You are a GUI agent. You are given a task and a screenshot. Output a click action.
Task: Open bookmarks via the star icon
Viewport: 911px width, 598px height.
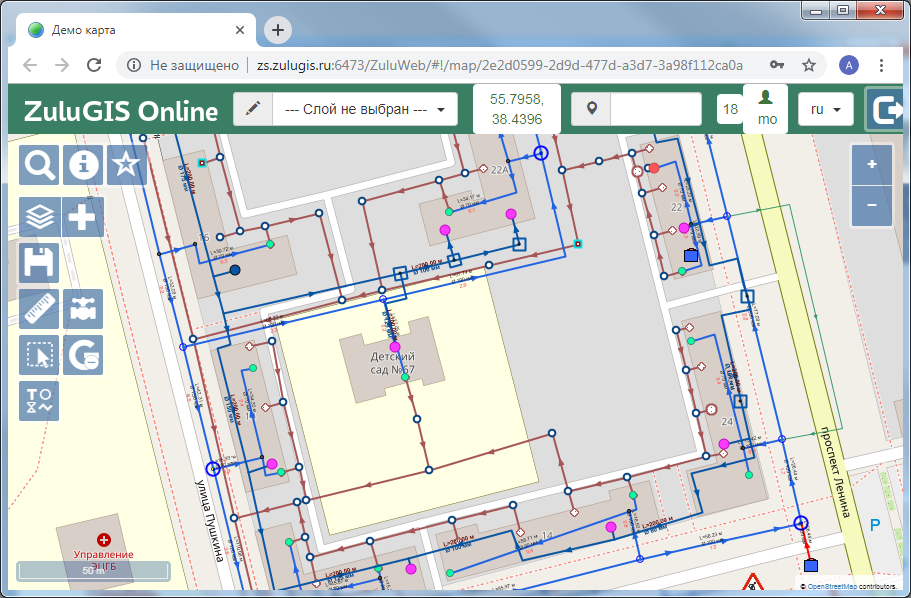coord(125,165)
